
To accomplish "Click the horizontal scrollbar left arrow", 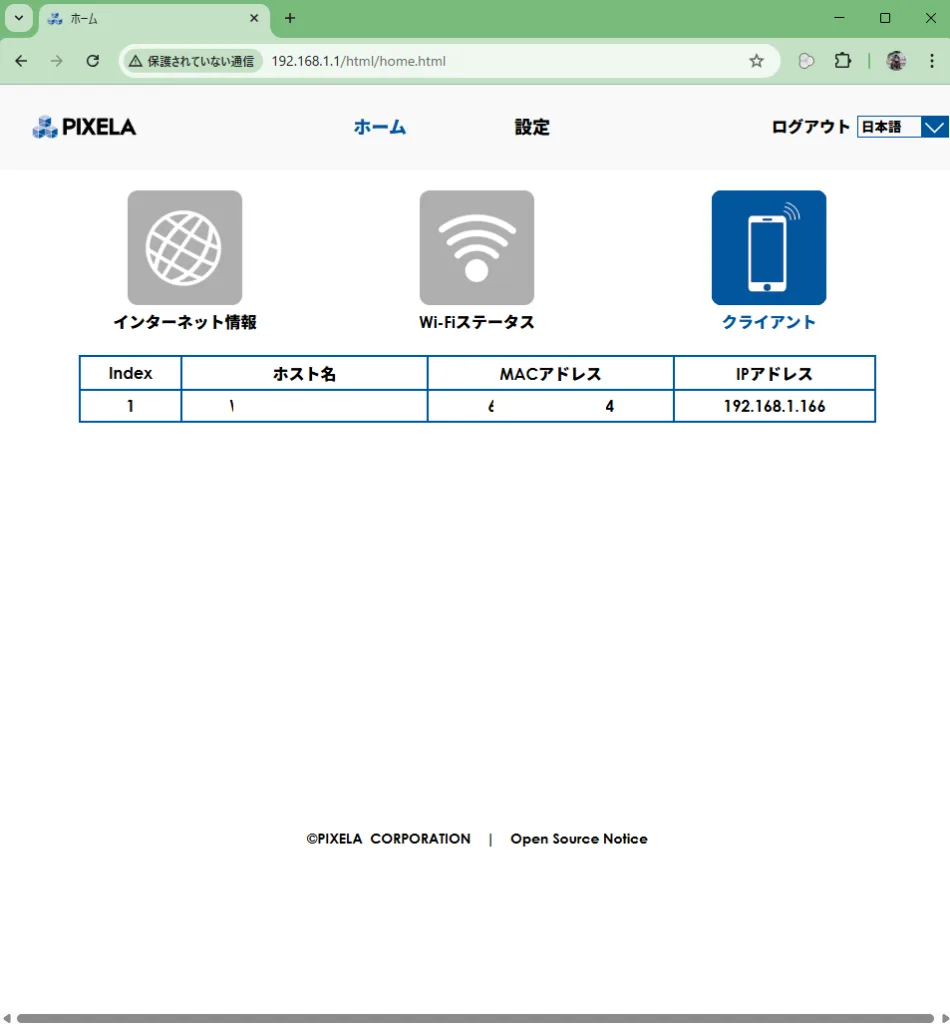I will [x=7, y=1018].
